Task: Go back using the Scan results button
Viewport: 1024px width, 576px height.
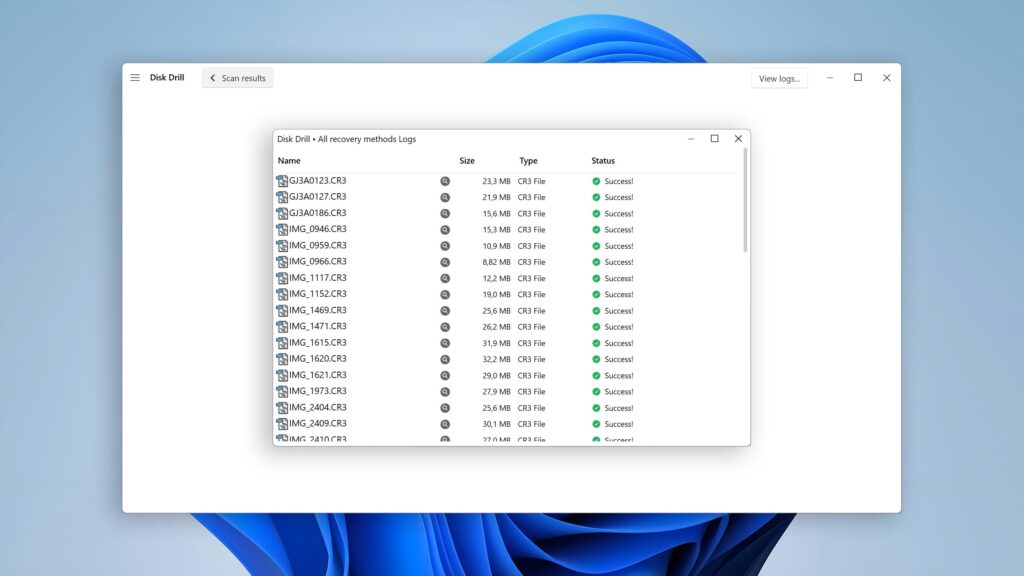Action: point(237,77)
